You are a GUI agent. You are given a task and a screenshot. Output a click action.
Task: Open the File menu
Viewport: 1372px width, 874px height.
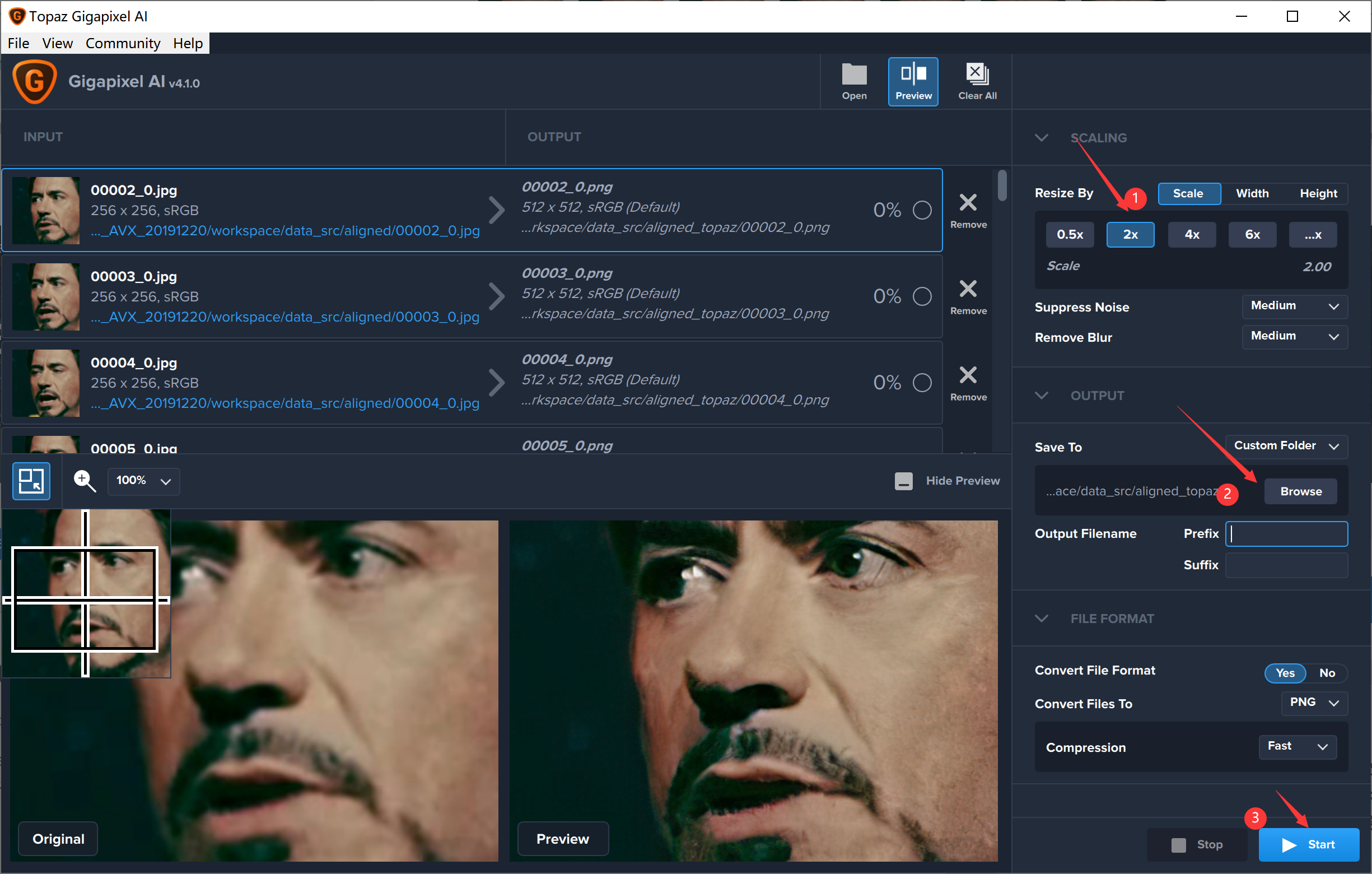[18, 43]
